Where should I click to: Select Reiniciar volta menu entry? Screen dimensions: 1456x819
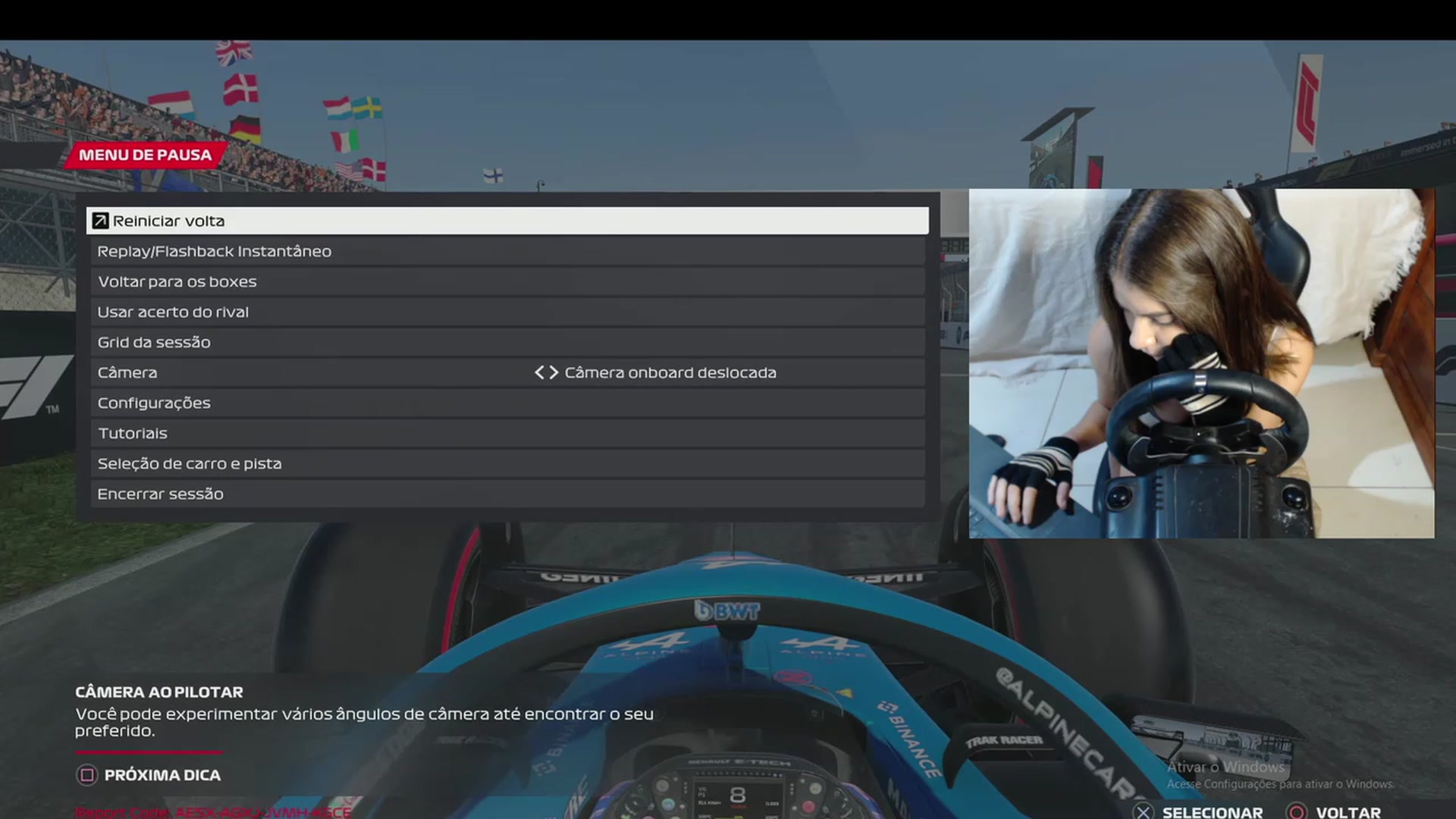point(507,221)
